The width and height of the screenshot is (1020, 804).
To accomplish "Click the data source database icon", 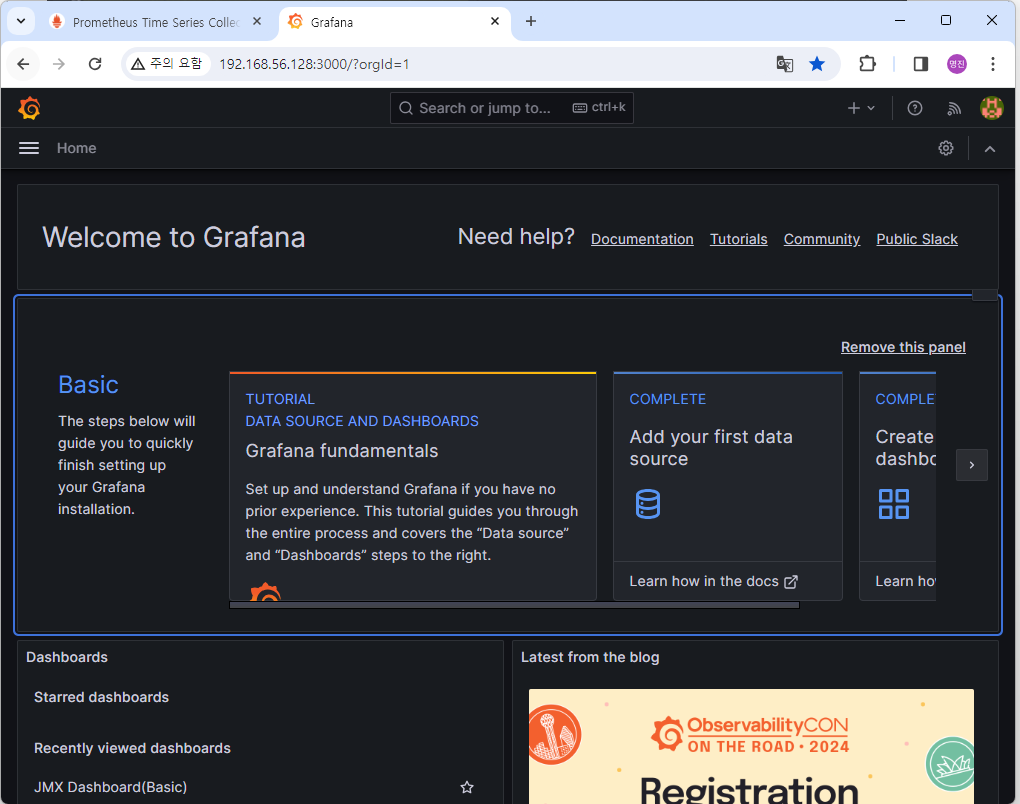I will pyautogui.click(x=647, y=504).
